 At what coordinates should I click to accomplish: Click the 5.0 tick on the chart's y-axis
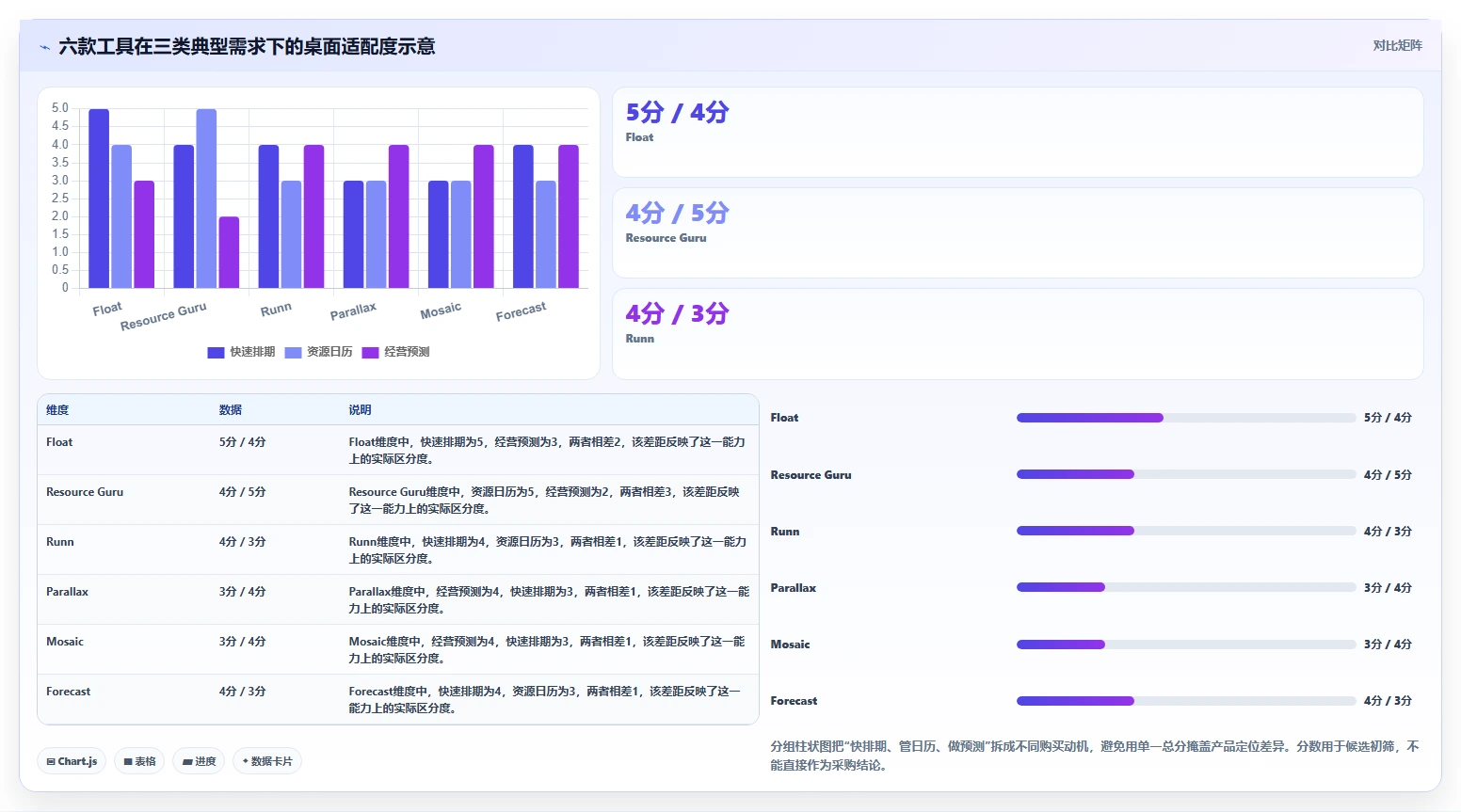click(x=60, y=108)
